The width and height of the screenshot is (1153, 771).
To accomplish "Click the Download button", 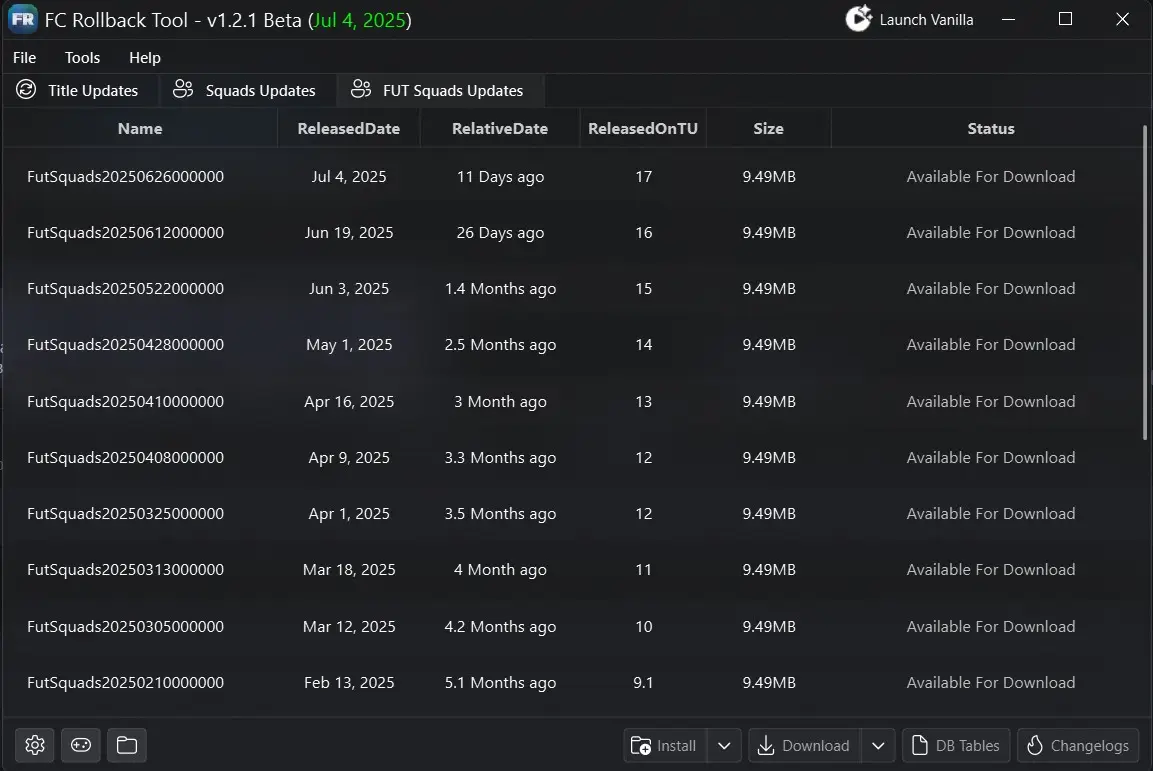I will point(804,746).
